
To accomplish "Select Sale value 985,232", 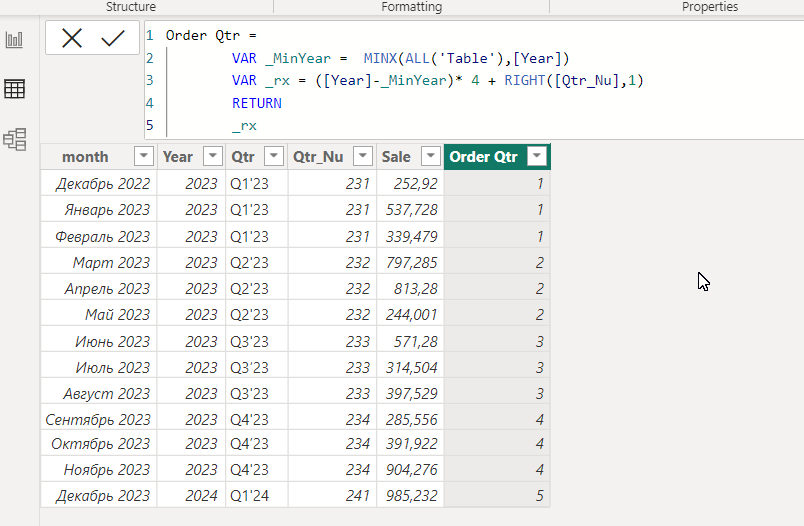I will pos(410,496).
